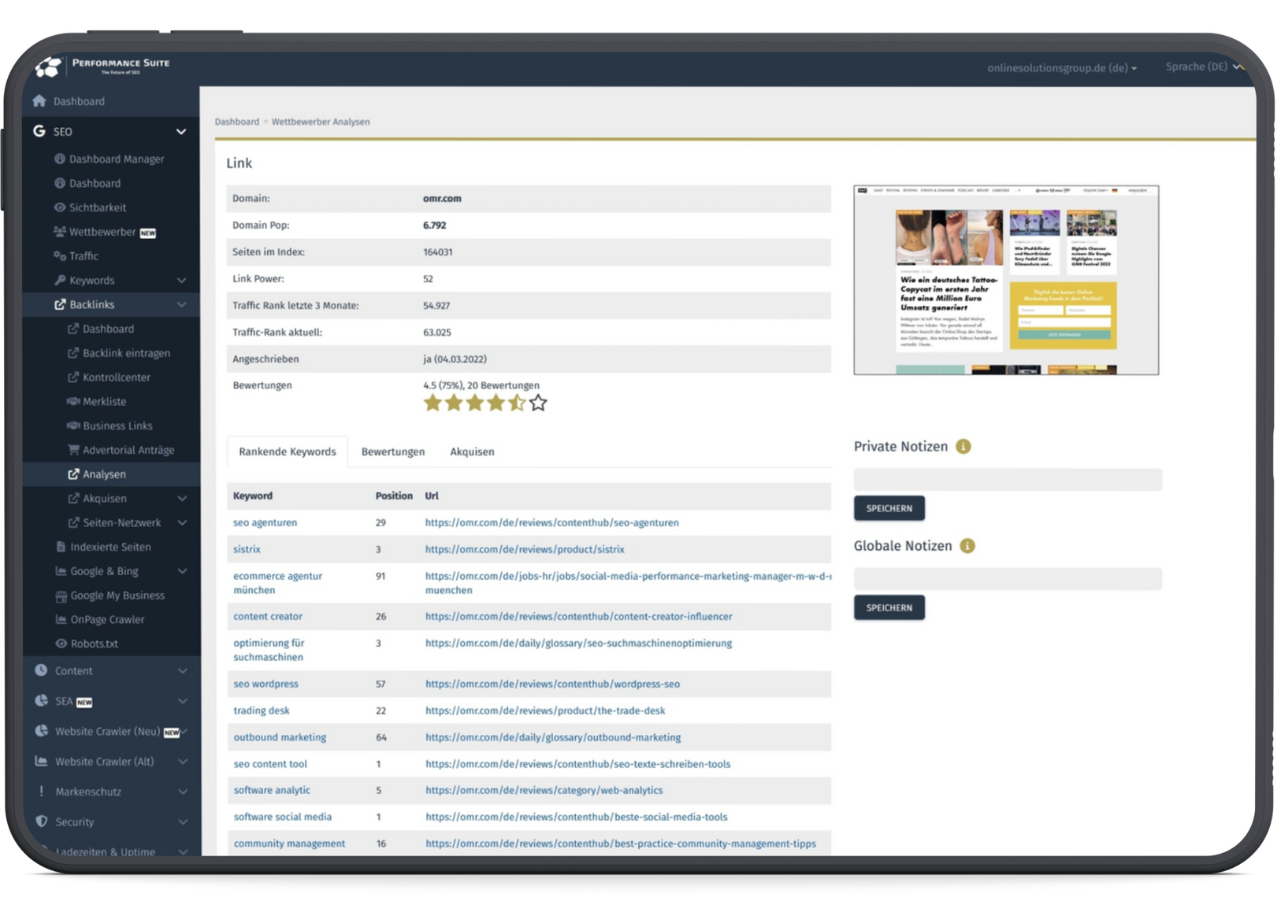The height and width of the screenshot is (924, 1280).
Task: Click the Robots.txt eye icon
Action: coord(61,644)
